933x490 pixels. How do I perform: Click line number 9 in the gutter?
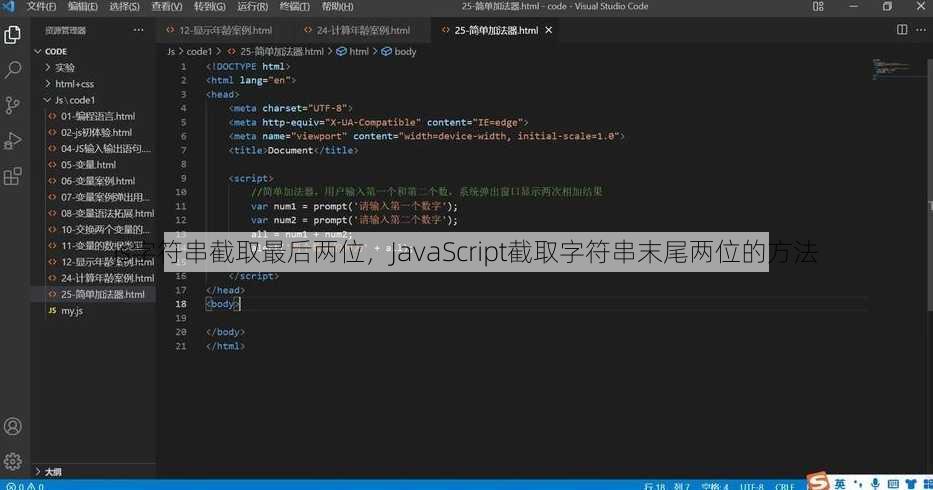183,178
